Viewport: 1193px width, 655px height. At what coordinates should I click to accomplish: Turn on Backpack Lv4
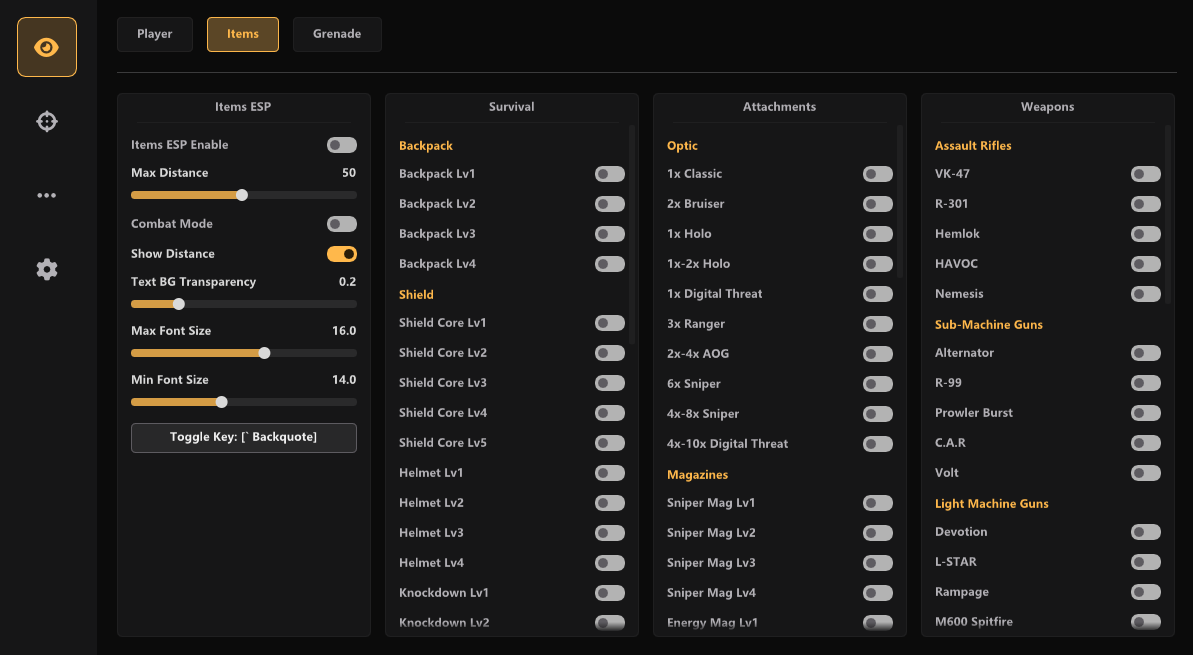(x=609, y=264)
